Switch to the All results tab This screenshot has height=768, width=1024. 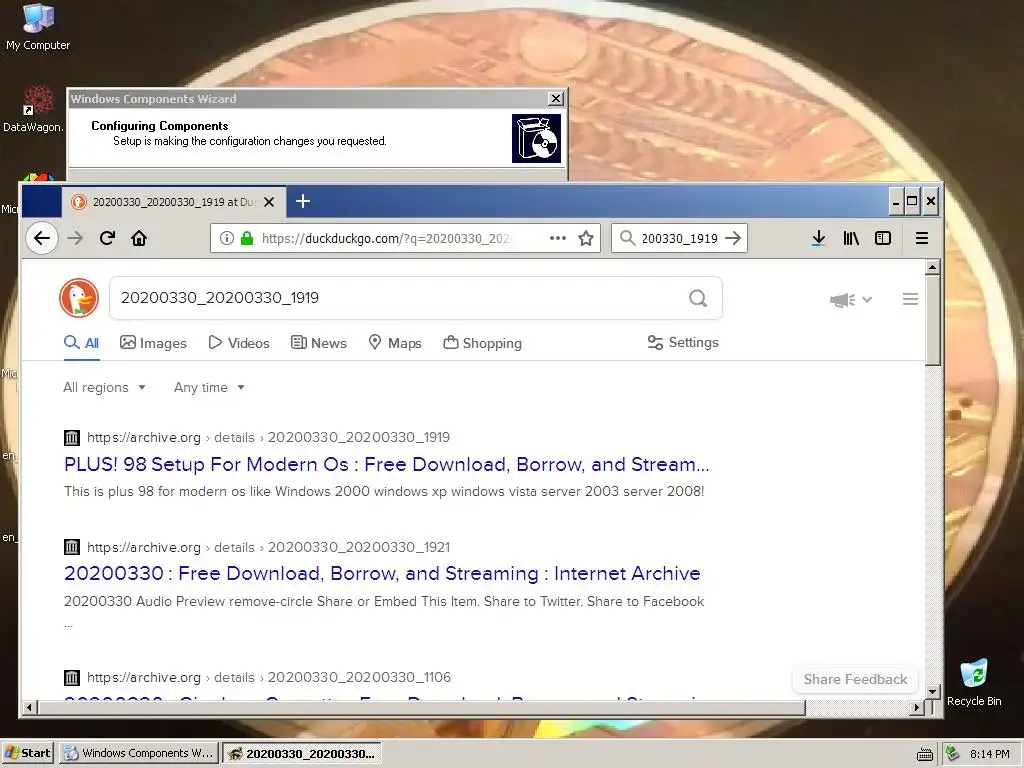[81, 343]
